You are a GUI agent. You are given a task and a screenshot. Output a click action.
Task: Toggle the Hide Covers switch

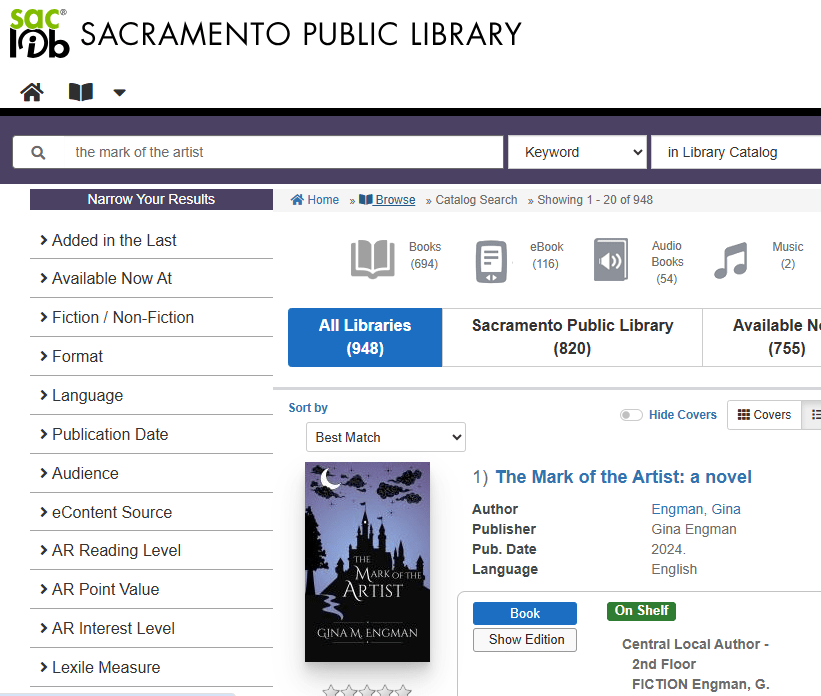[x=631, y=415]
